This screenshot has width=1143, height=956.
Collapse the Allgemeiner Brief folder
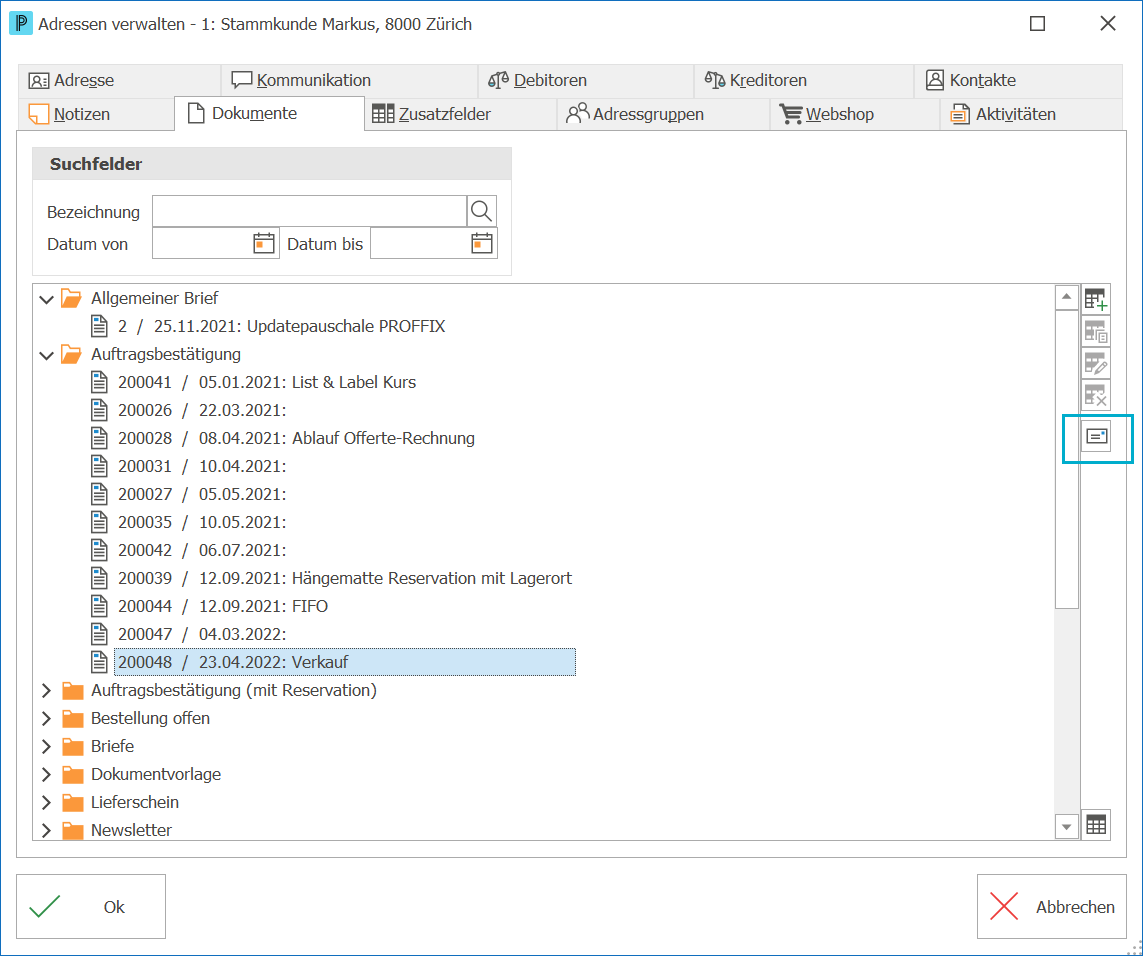point(47,299)
